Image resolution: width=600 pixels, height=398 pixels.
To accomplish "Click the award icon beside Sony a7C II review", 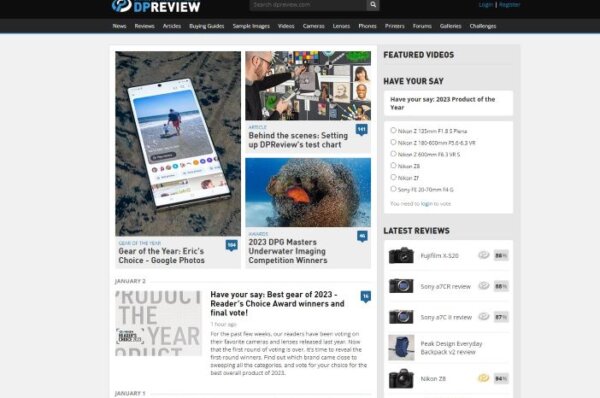I will (x=484, y=316).
